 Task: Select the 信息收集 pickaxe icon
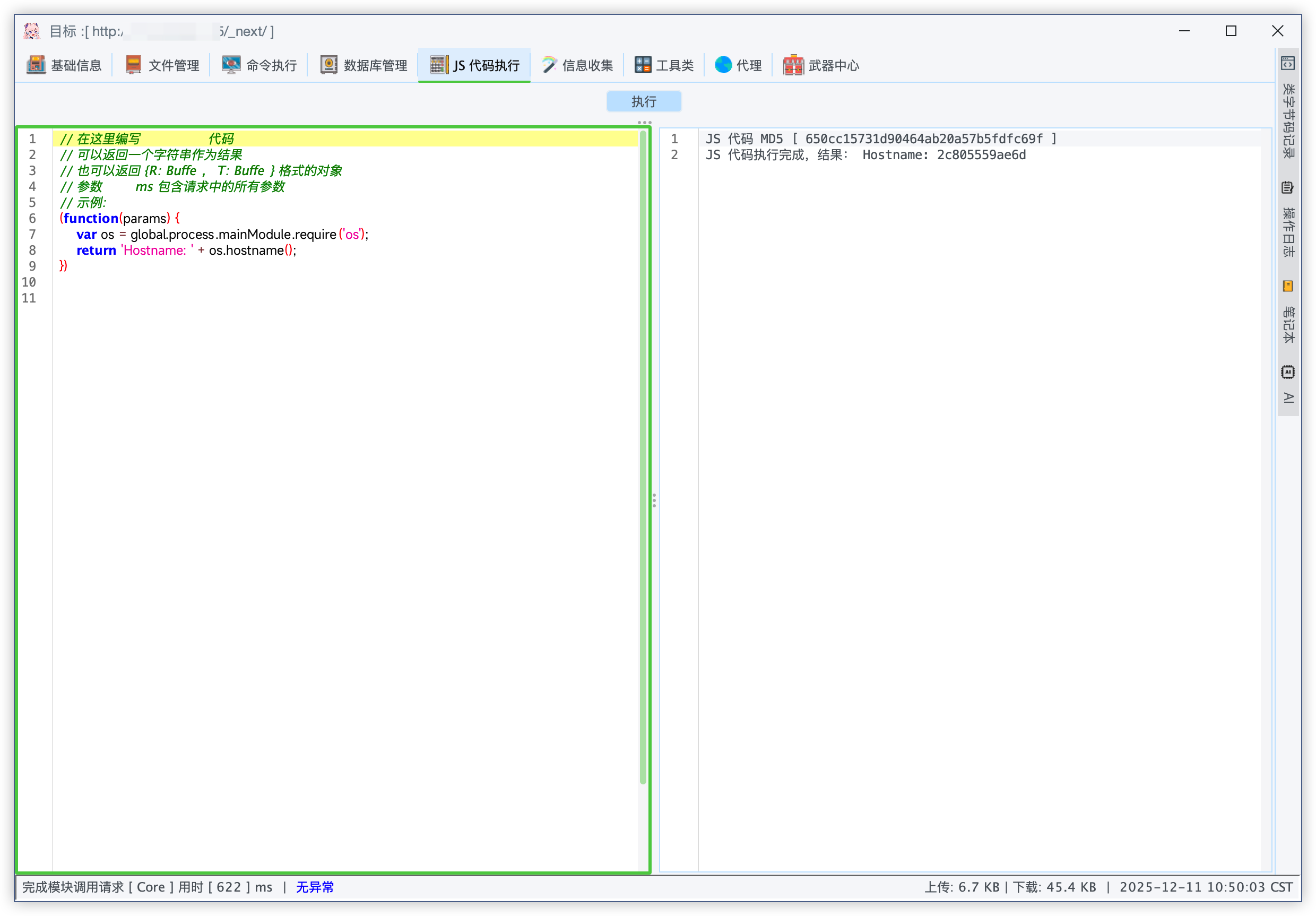[x=549, y=65]
